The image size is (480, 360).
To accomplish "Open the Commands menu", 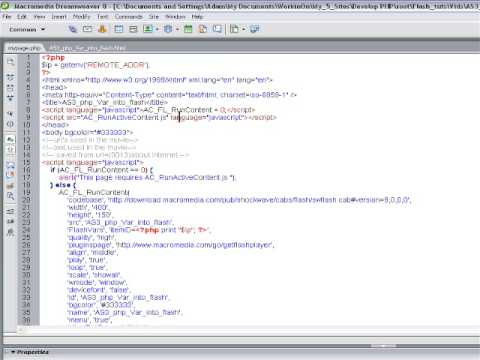I will pyautogui.click(x=128, y=17).
